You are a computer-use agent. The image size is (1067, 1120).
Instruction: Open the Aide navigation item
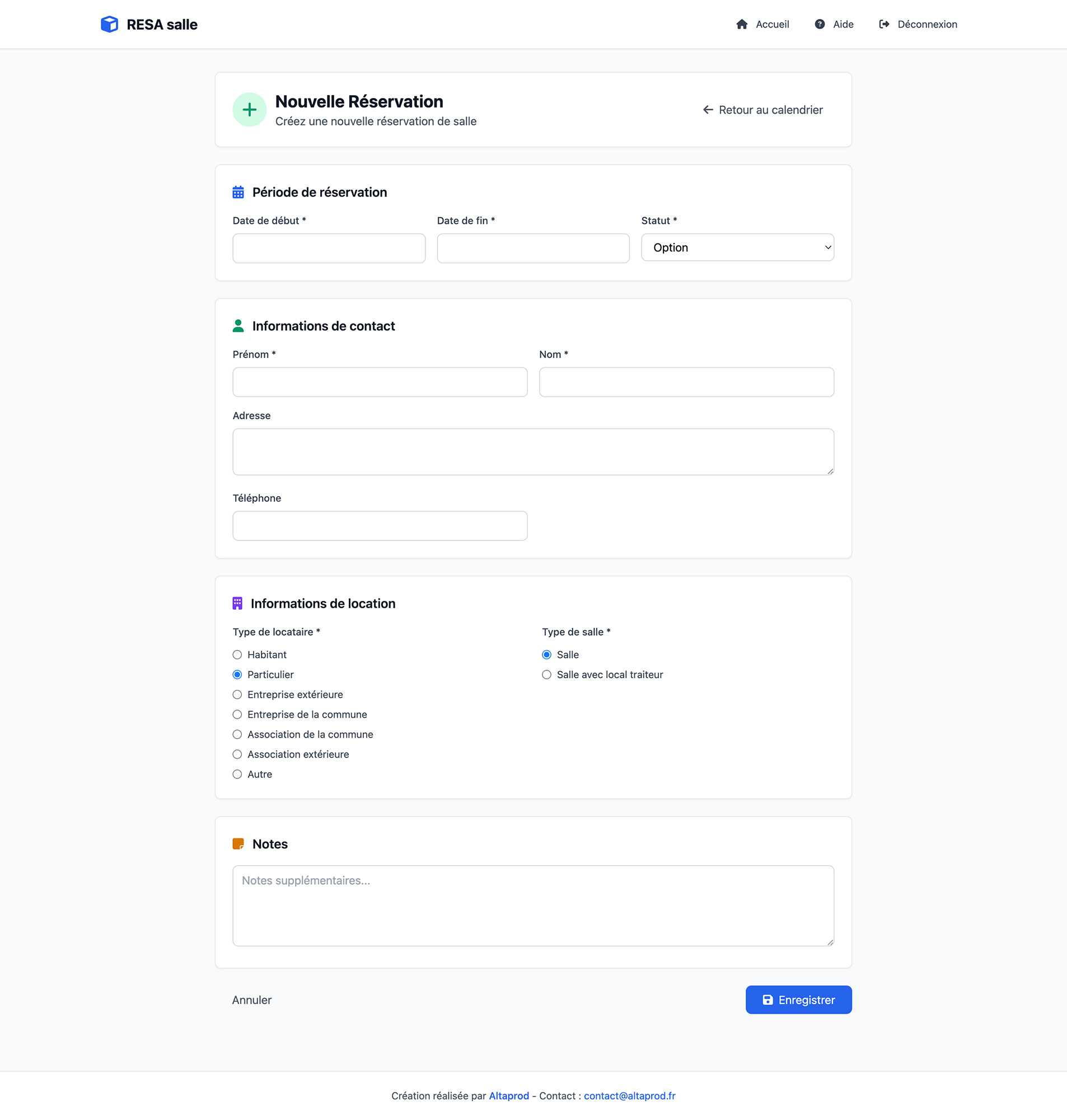[x=843, y=25]
